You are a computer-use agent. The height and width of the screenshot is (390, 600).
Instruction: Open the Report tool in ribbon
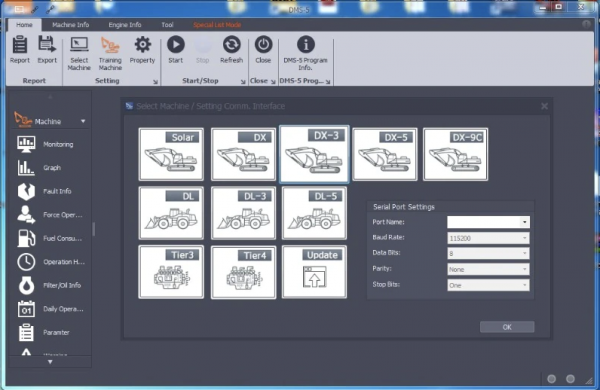20,50
